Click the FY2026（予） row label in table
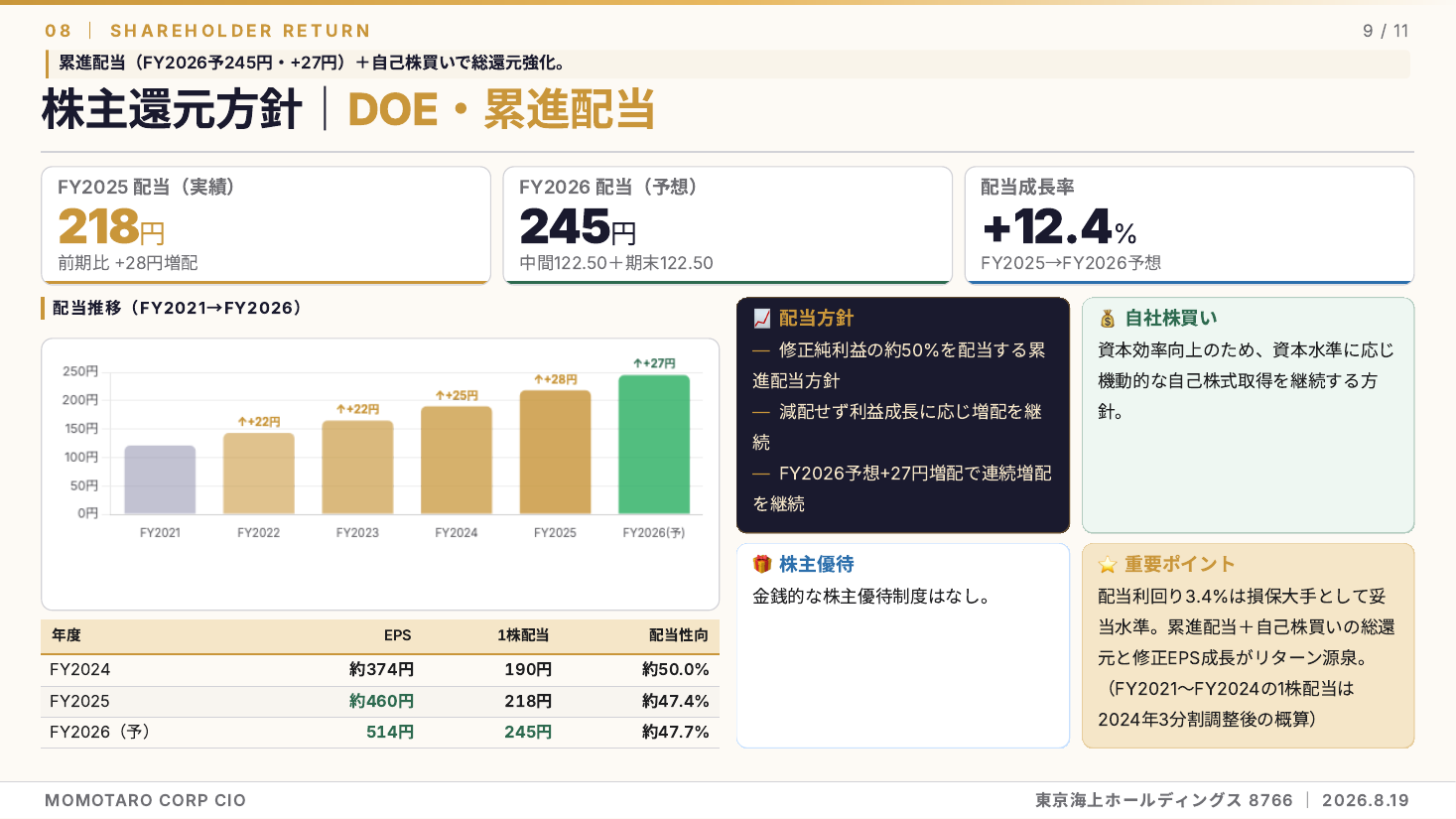 (x=99, y=733)
